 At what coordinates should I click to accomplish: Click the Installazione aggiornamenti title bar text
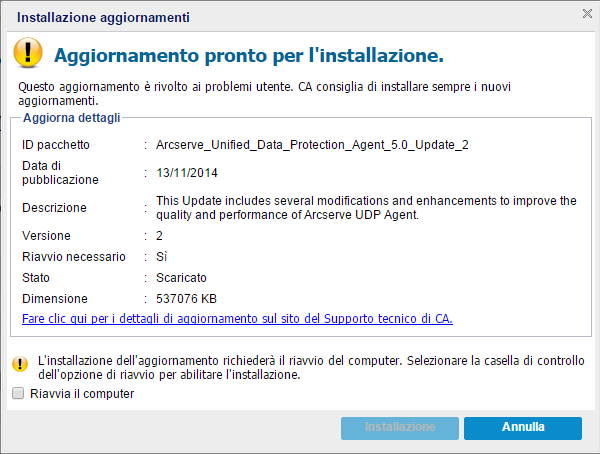coord(104,18)
